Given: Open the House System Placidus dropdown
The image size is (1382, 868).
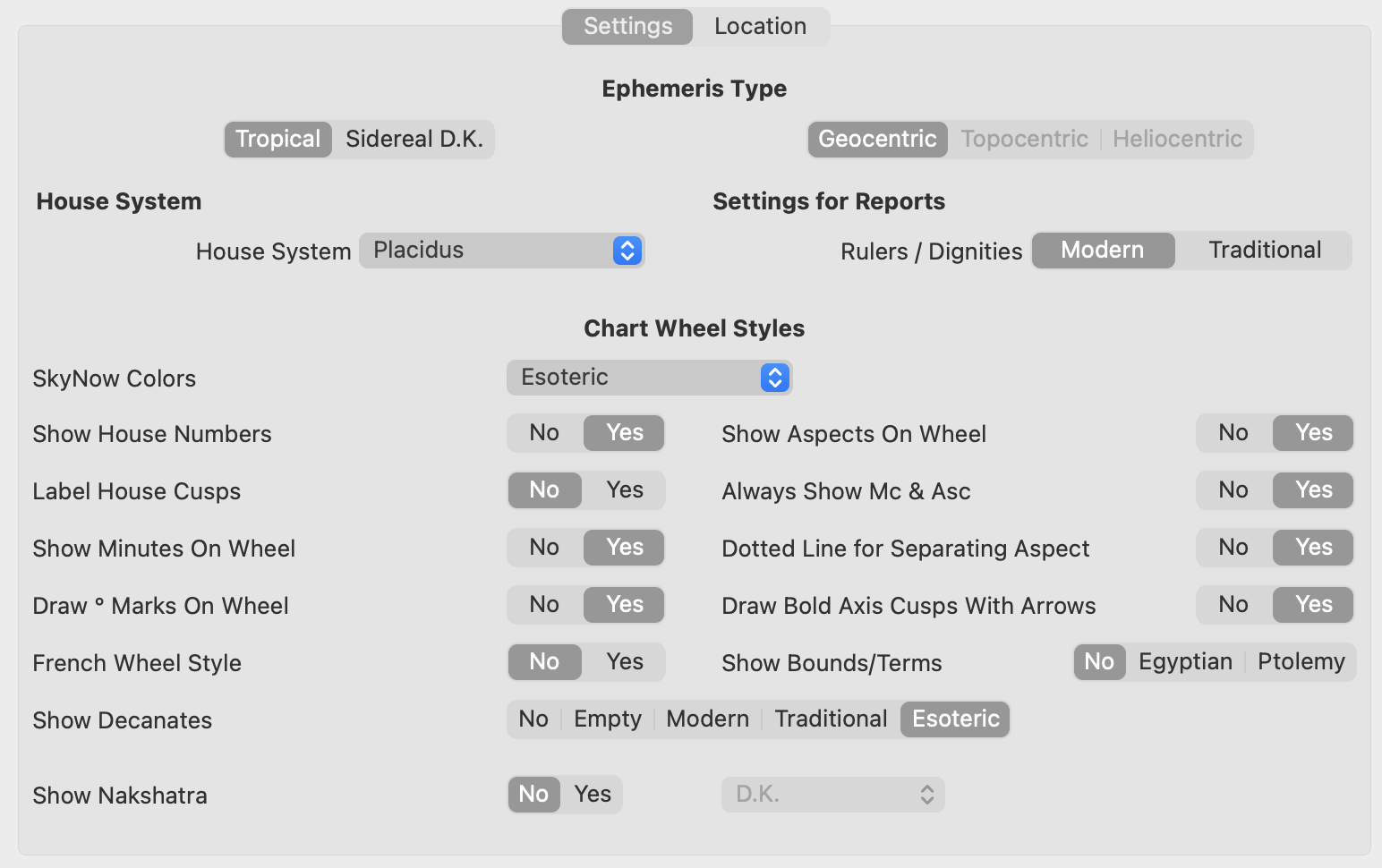Looking at the screenshot, I should [x=501, y=251].
